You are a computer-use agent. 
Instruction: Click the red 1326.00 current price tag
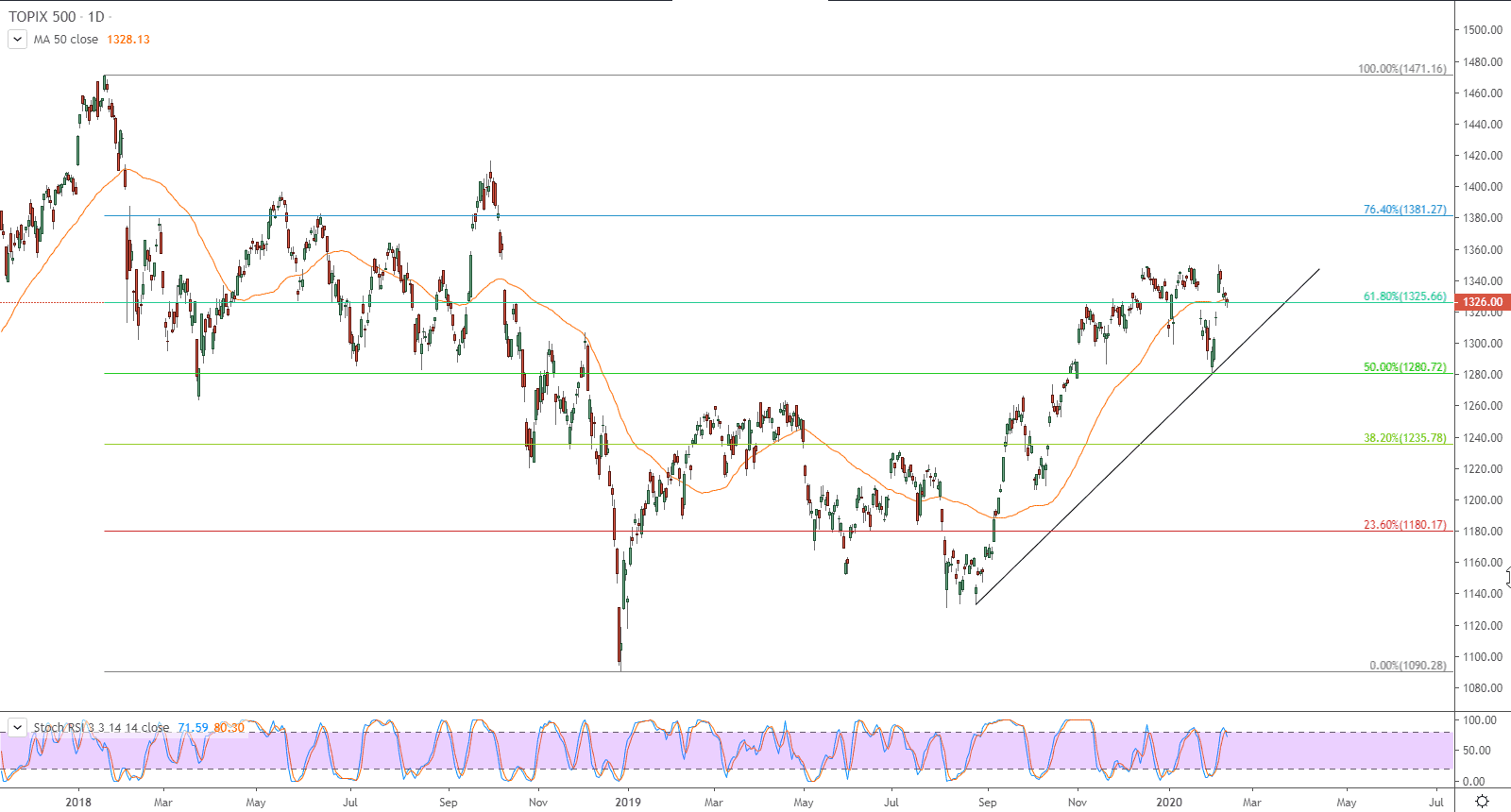click(1483, 302)
